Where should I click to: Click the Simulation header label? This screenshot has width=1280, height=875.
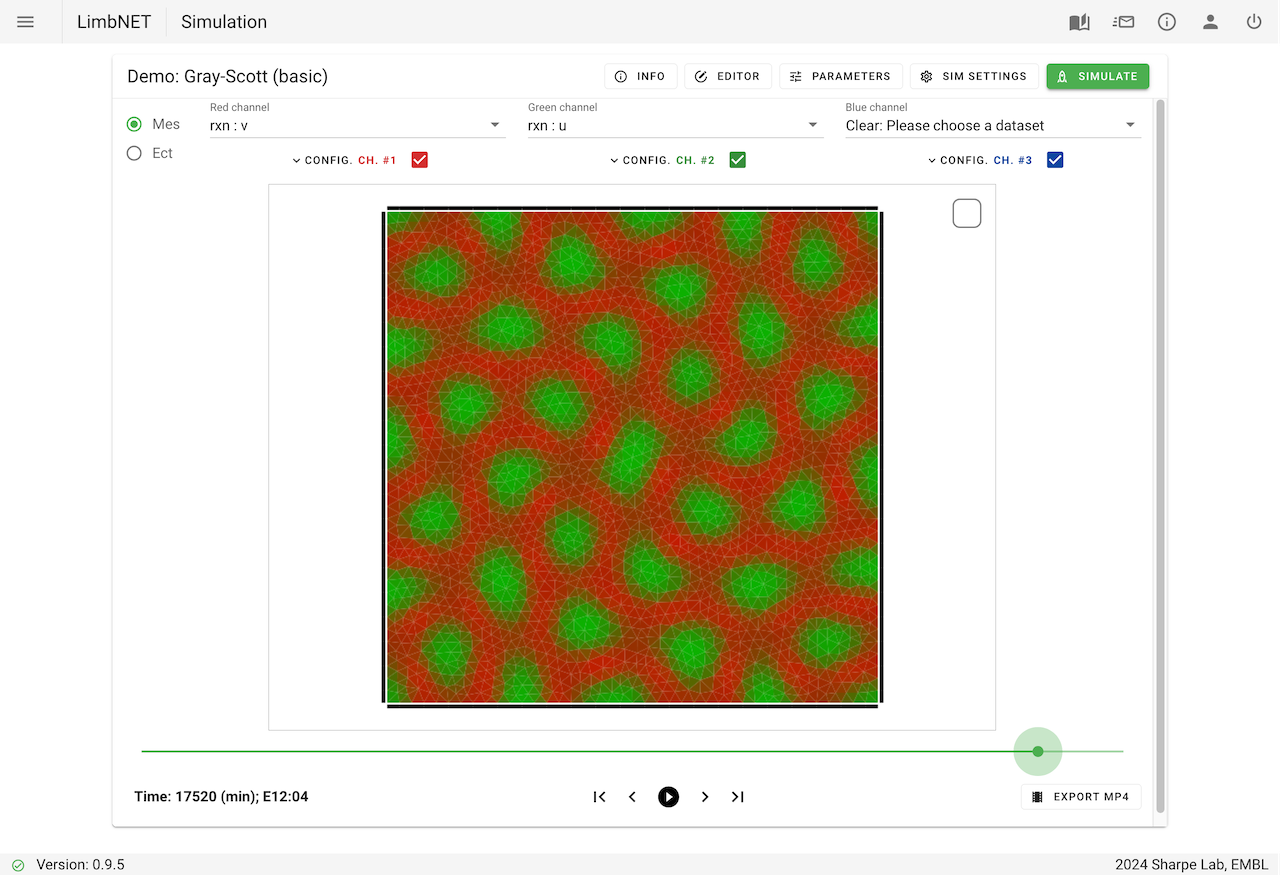(224, 22)
